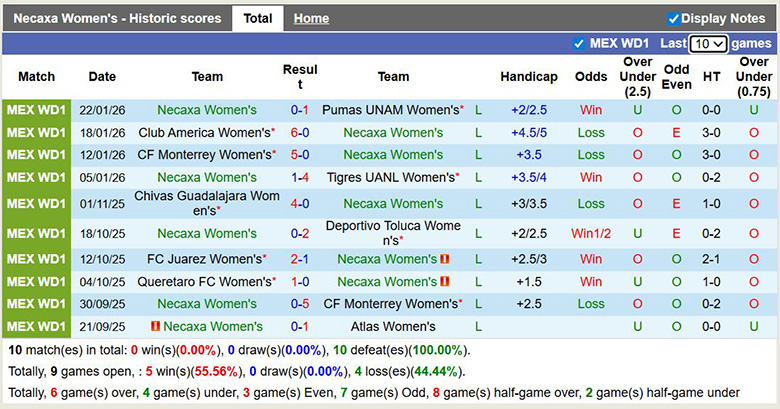The width and height of the screenshot is (780, 409).
Task: Select Atlas Women's team name
Action: 393,326
